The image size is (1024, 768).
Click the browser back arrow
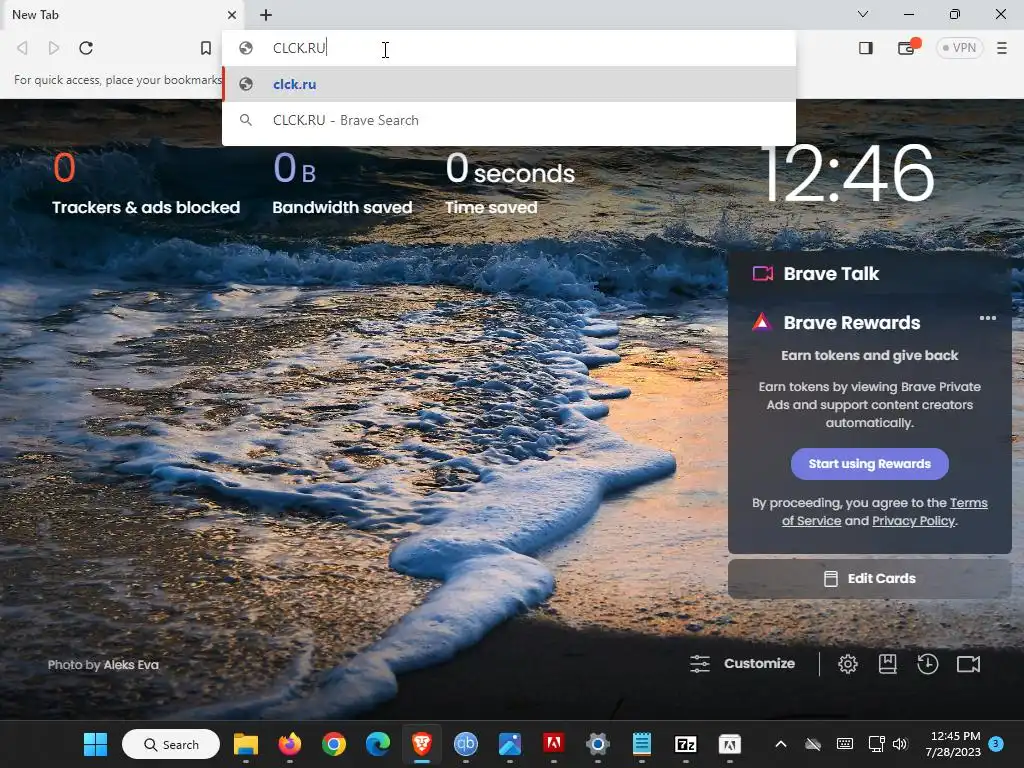(x=22, y=48)
